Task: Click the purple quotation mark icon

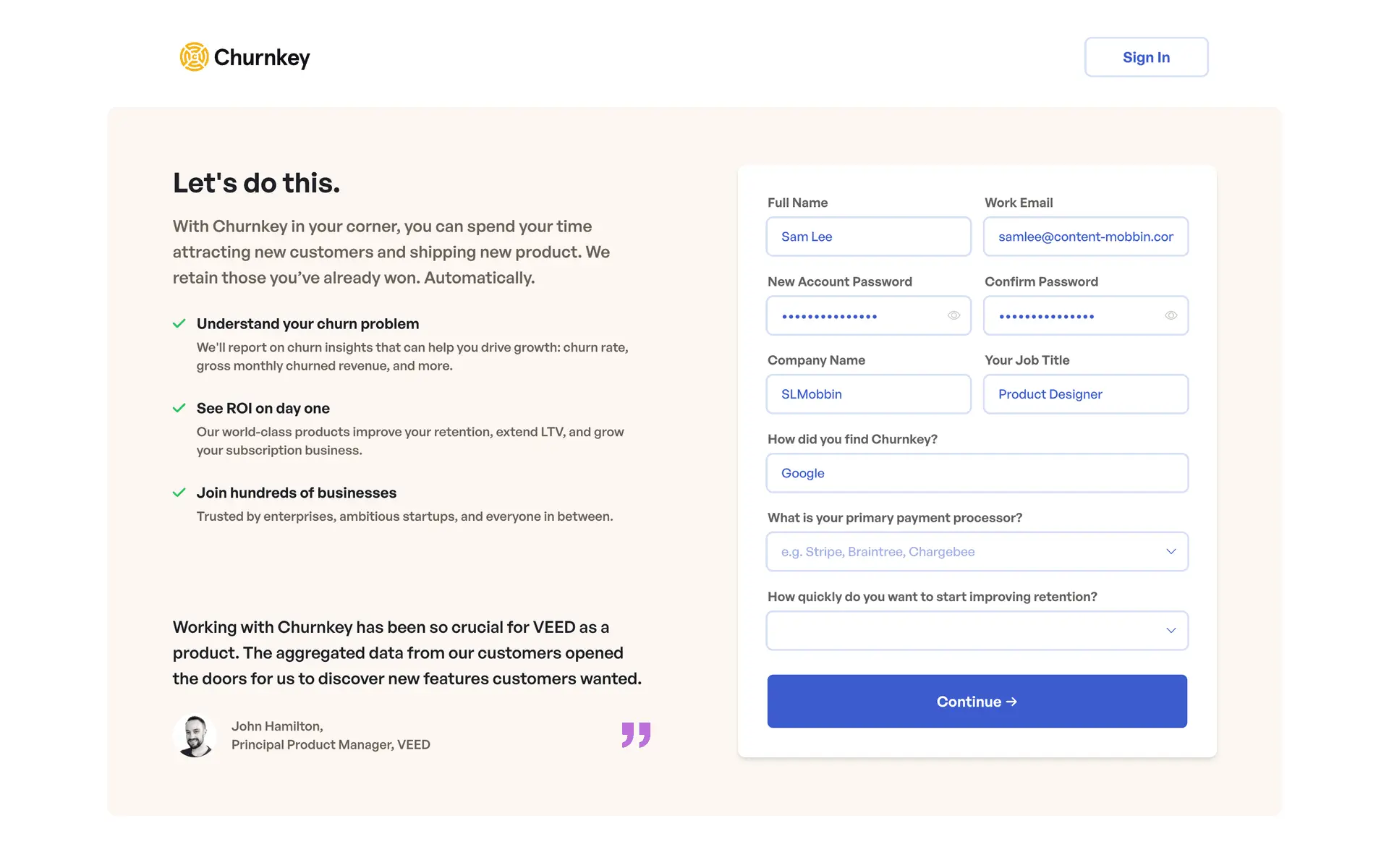Action: (636, 734)
